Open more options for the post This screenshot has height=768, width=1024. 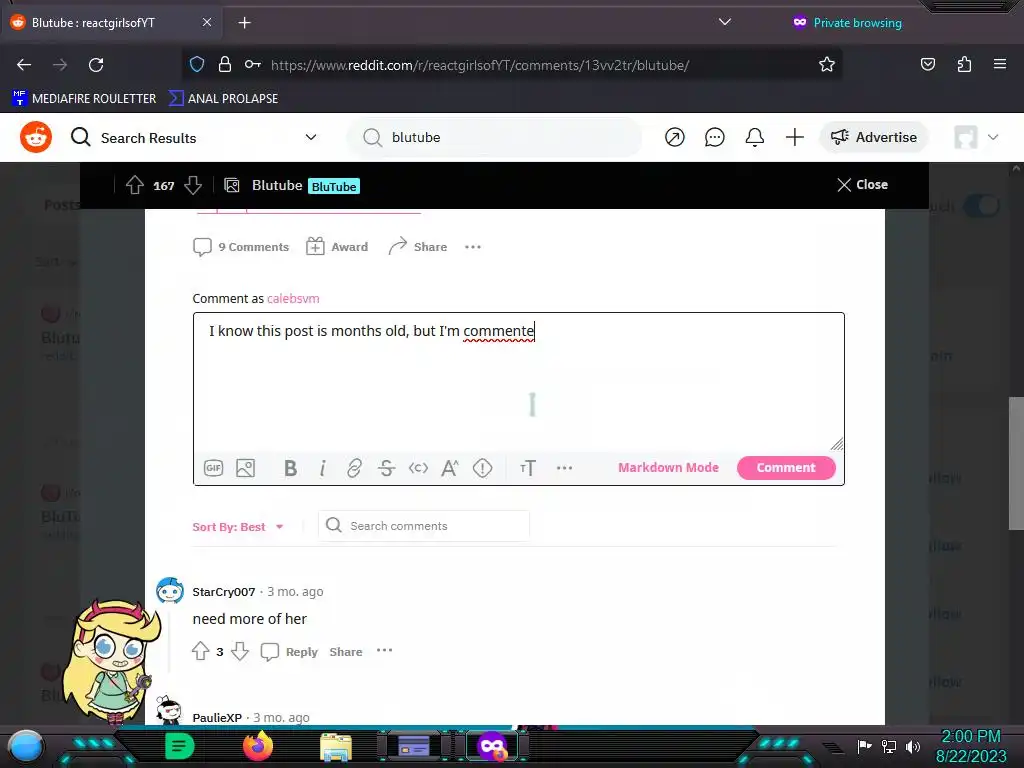pyautogui.click(x=473, y=247)
